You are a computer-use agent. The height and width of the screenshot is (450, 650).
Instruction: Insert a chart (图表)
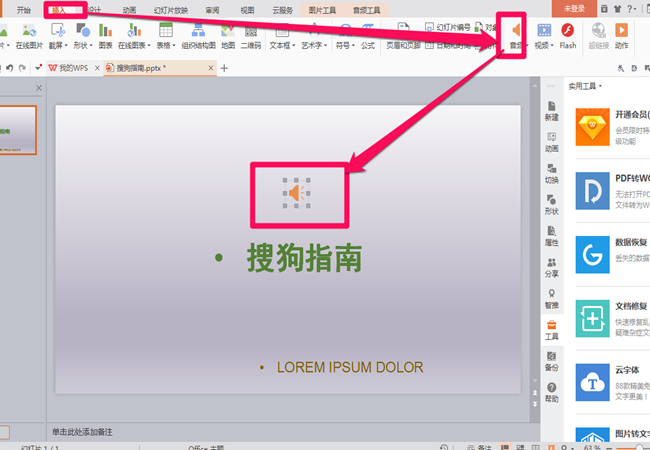(x=105, y=36)
